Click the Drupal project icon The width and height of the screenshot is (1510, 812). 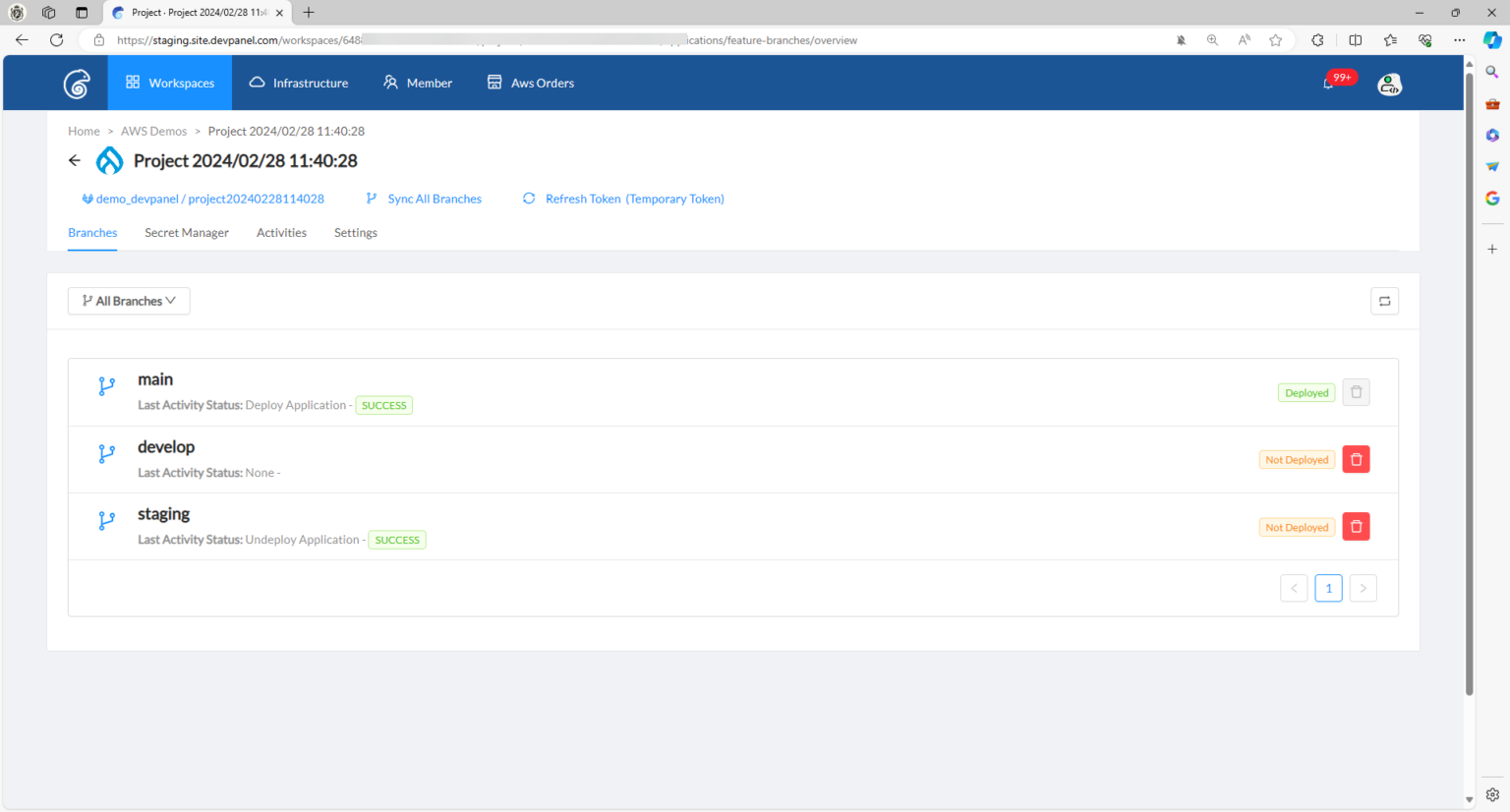click(x=108, y=159)
